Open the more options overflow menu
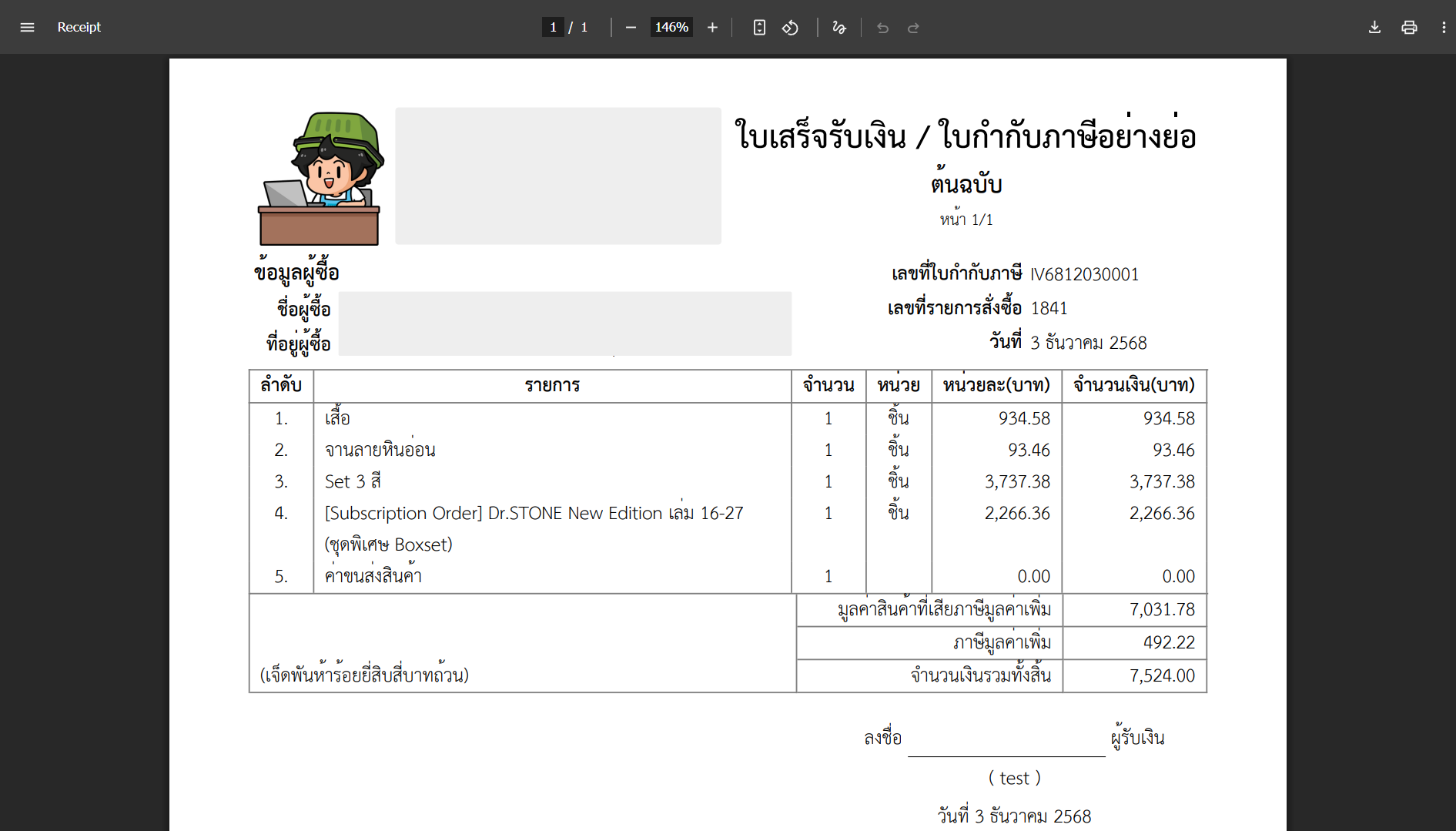Screen dimensions: 1456x831 point(1445,27)
